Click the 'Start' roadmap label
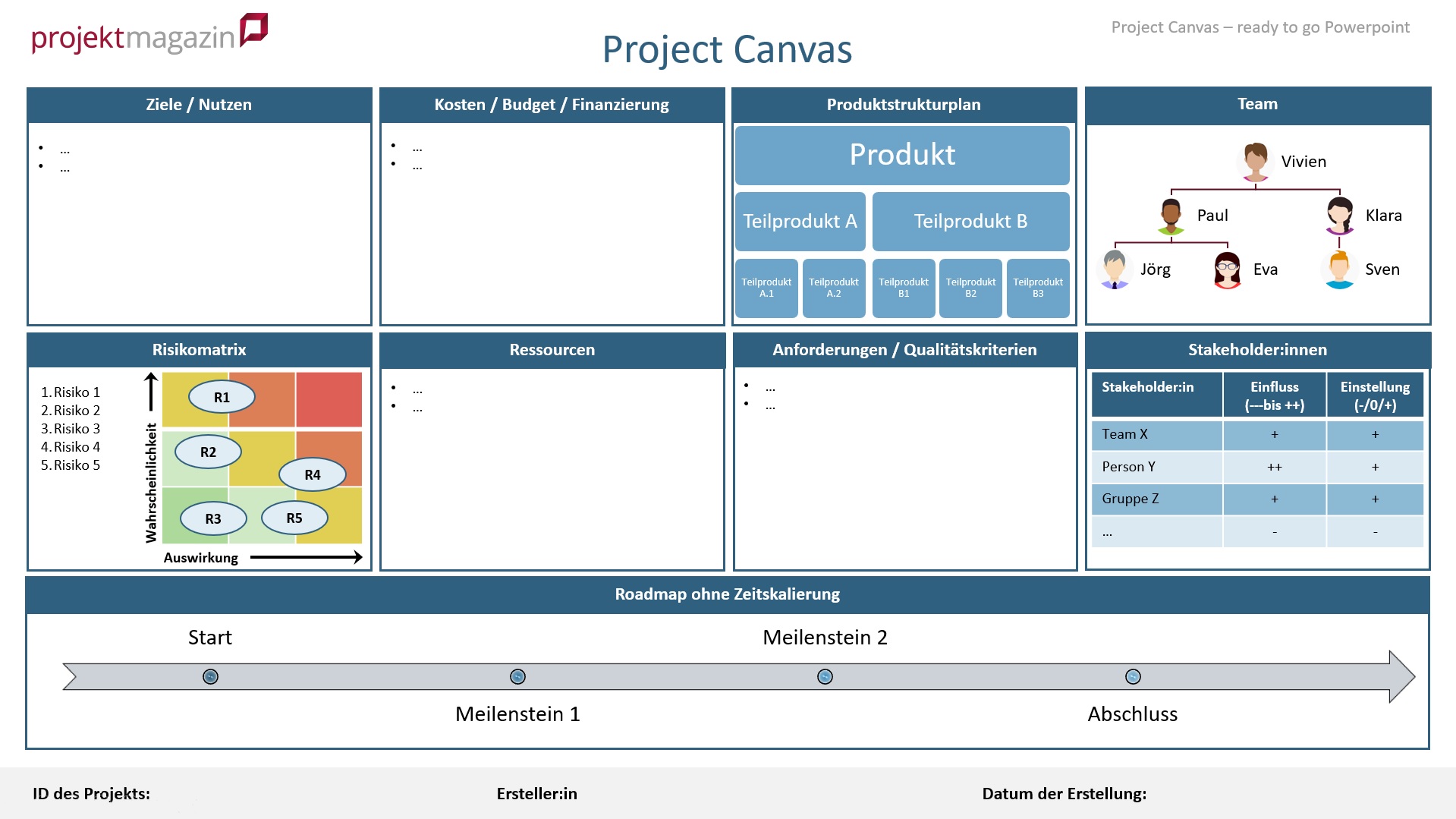 (210, 638)
